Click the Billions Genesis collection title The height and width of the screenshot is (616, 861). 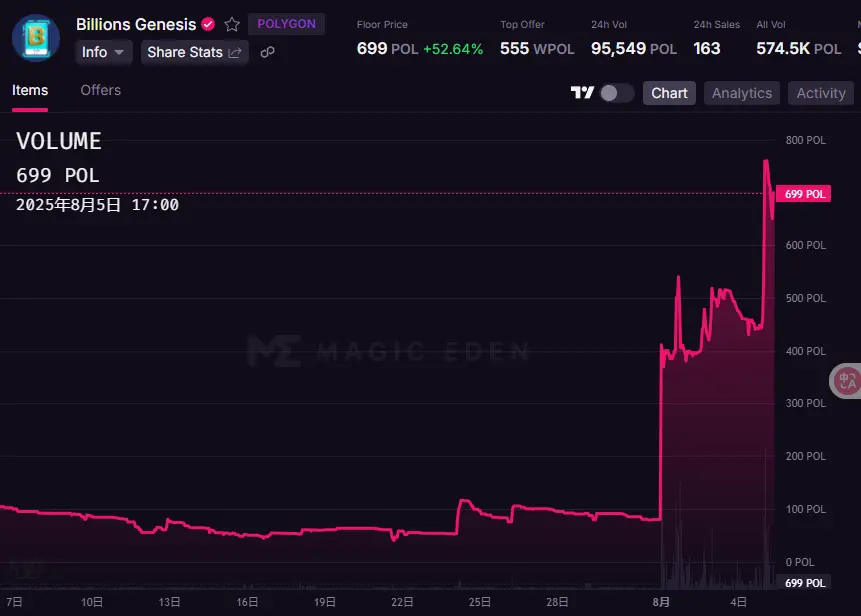click(x=136, y=24)
